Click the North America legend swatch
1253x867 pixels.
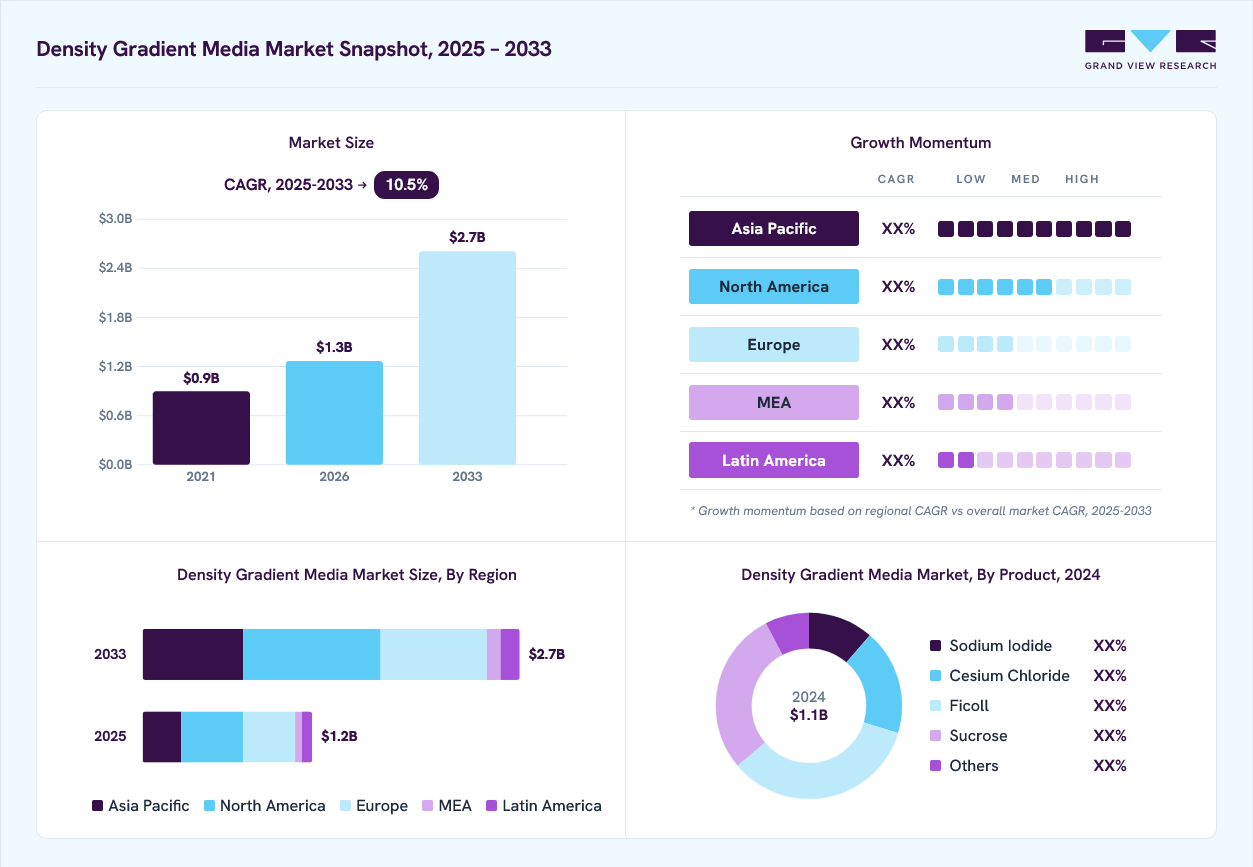point(209,806)
